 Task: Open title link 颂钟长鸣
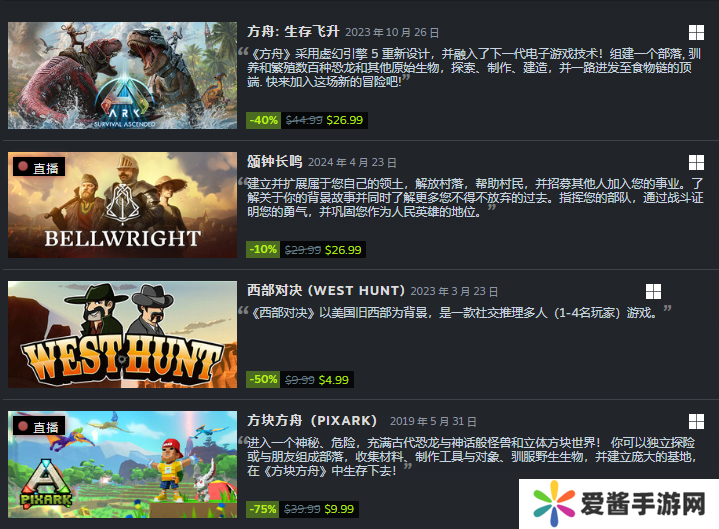pyautogui.click(x=275, y=161)
